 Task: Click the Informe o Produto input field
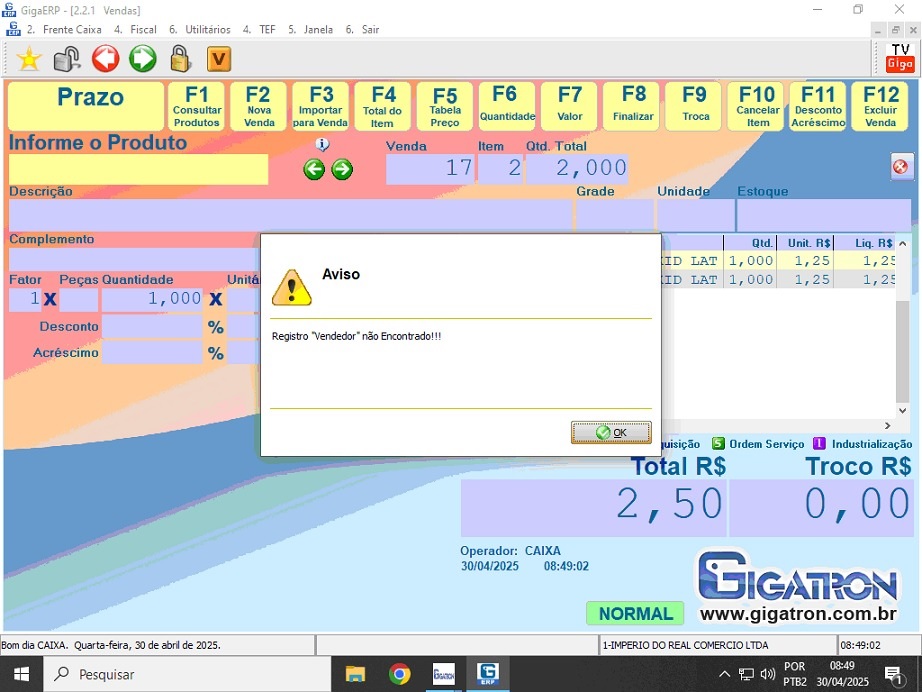139,169
